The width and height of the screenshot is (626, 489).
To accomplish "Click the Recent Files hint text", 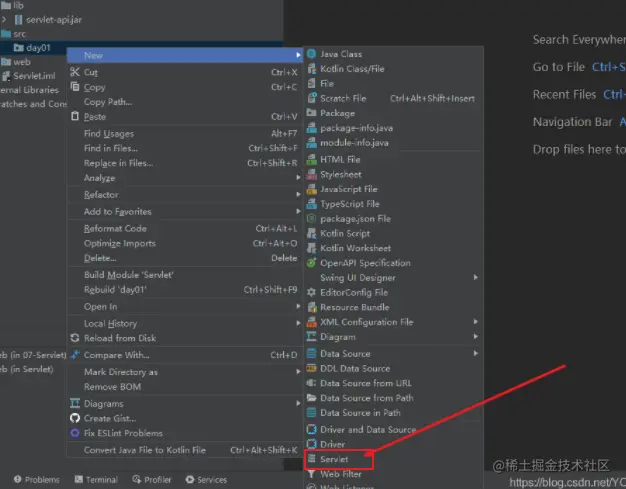I will click(564, 94).
